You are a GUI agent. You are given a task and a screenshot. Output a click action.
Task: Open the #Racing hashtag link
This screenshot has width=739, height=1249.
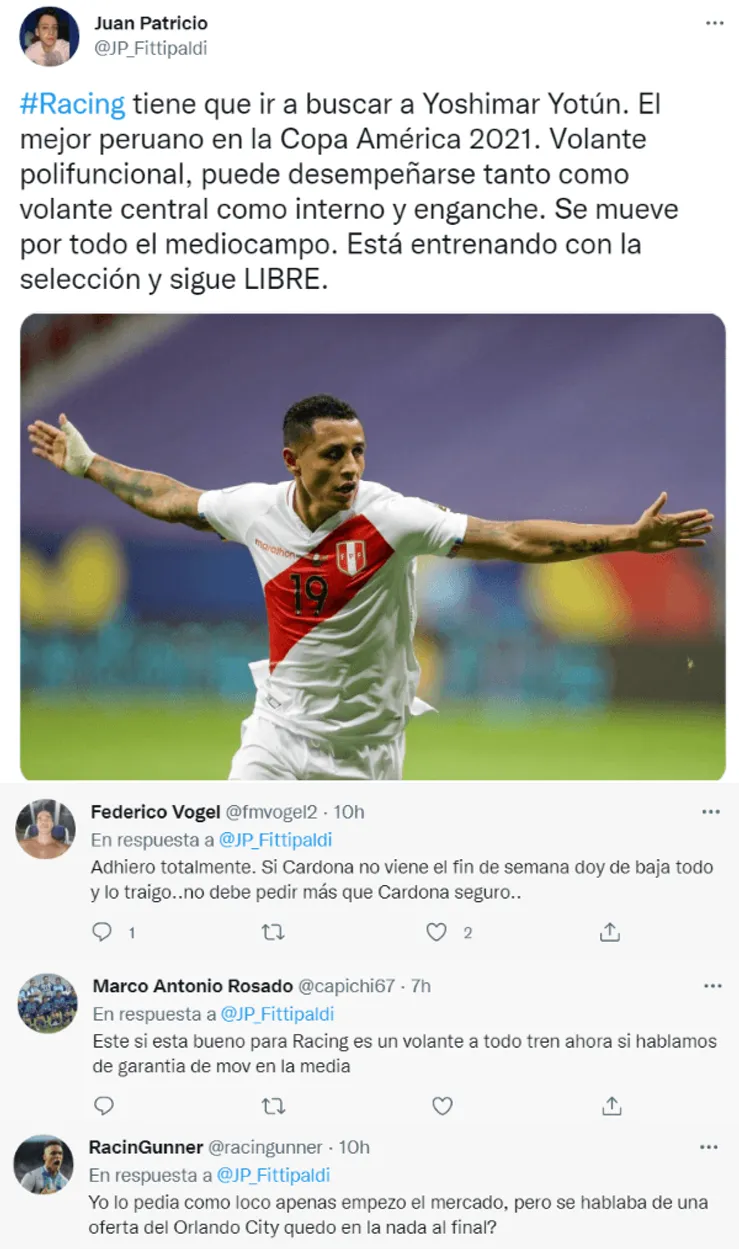(72, 104)
